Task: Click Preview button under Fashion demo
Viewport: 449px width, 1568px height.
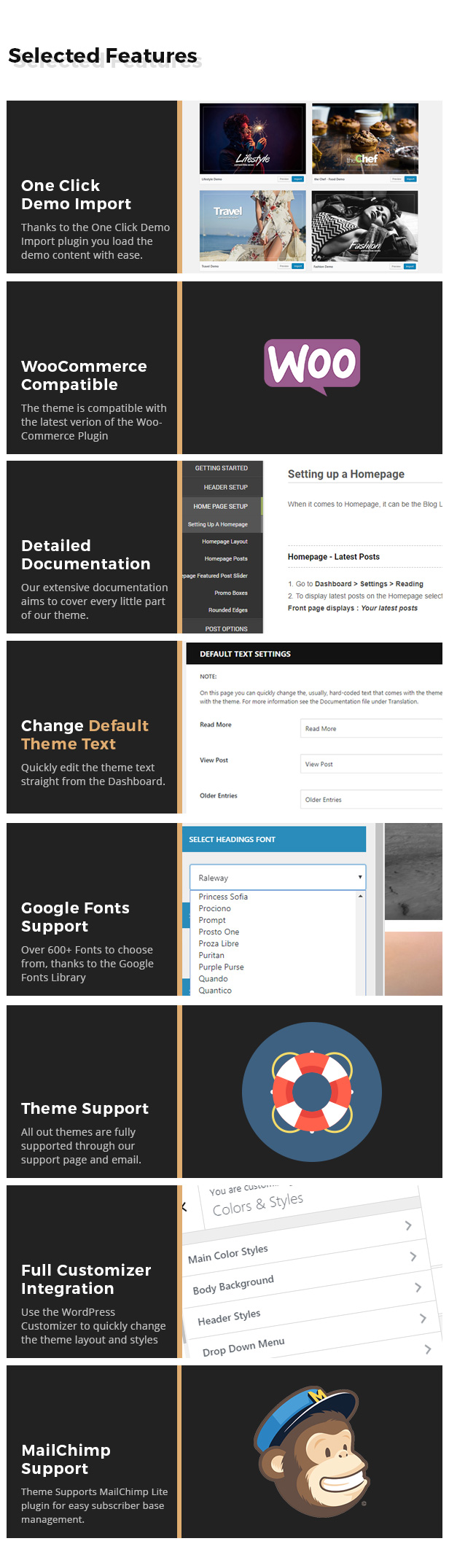Action: (396, 266)
